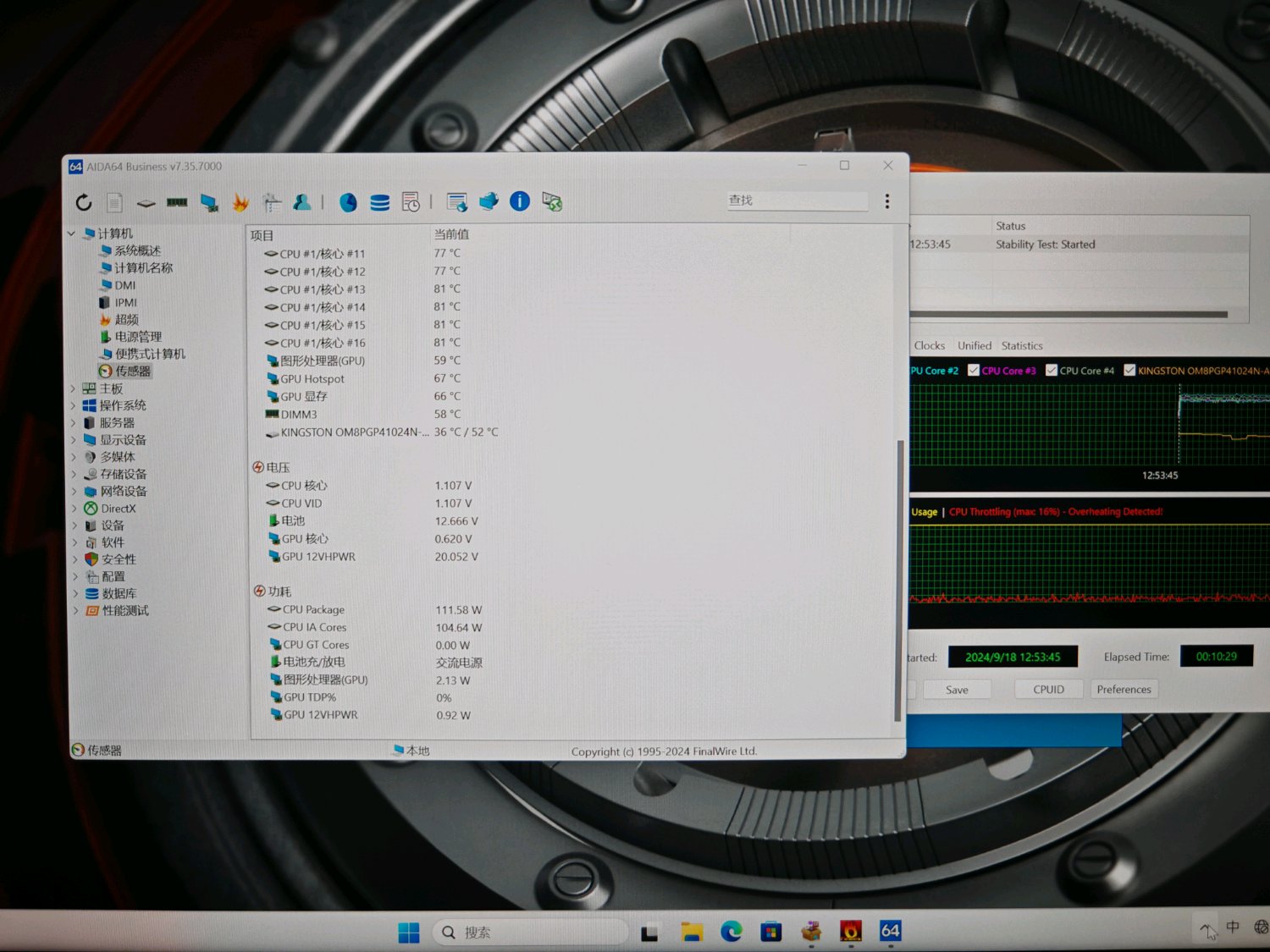Open Task View on the taskbar

[x=649, y=933]
